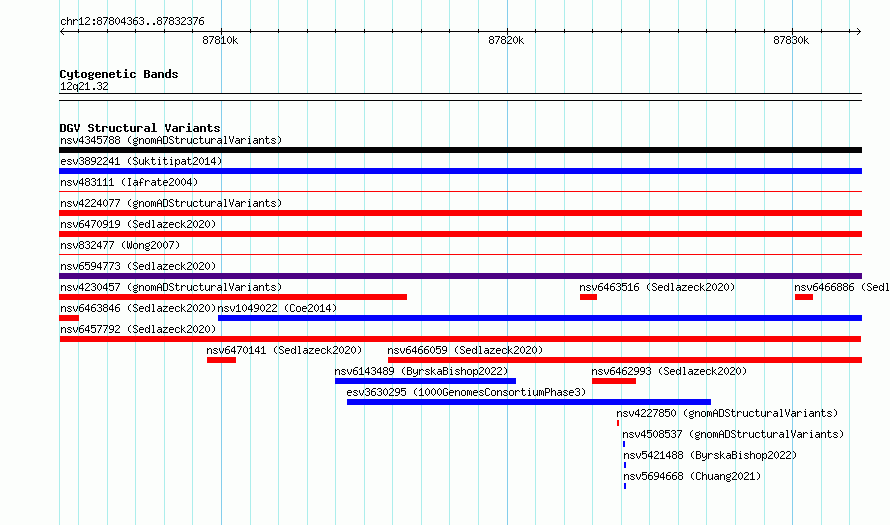Screen dimensions: 890x525
Task: Click the nsv6470919 Sedlazeck2020 red bar
Action: click(x=460, y=234)
